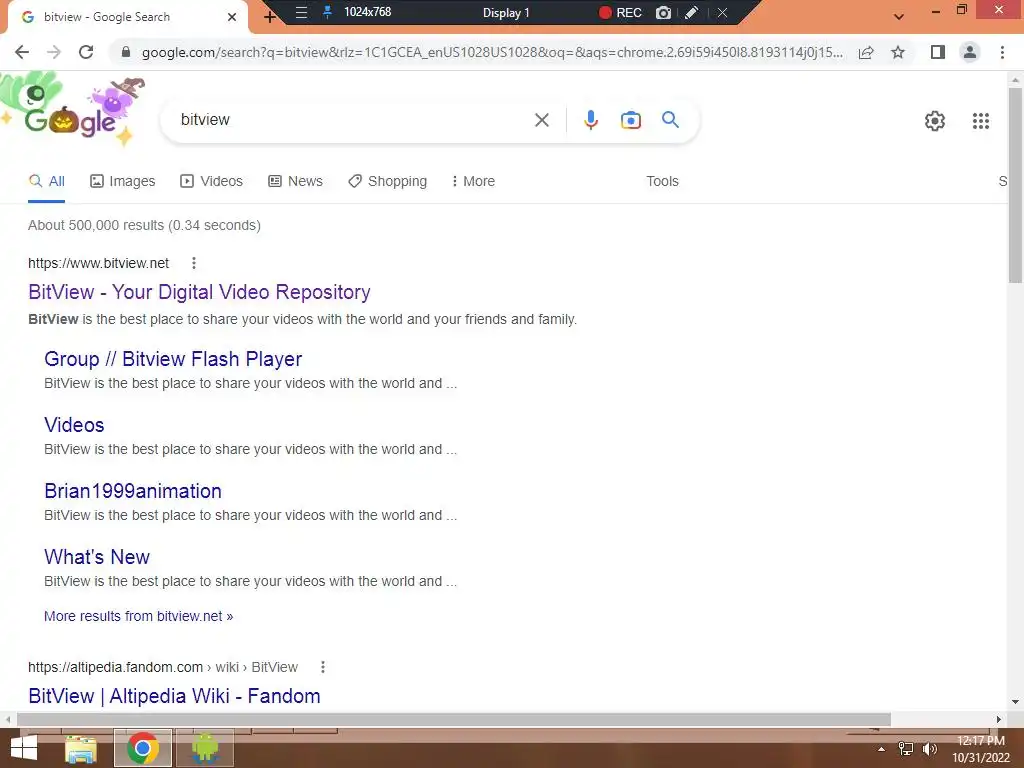This screenshot has height=768, width=1024.
Task: Click About 500,000 results text
Action: 144,225
